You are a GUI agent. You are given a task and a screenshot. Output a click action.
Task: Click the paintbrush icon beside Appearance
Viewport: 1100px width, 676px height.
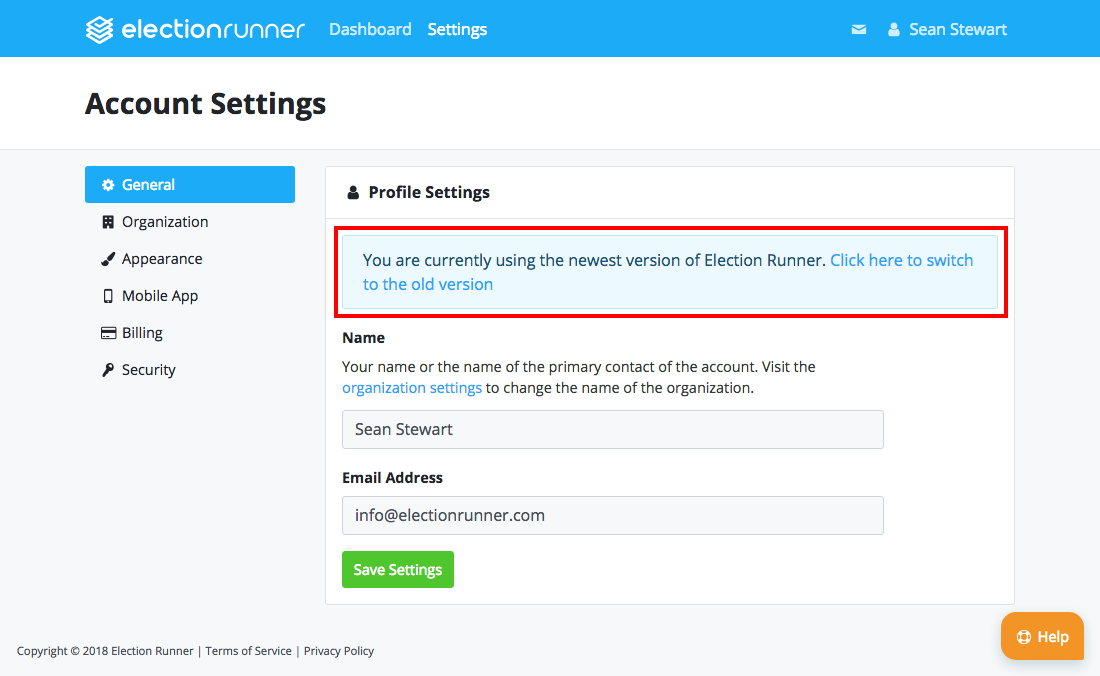click(x=108, y=259)
